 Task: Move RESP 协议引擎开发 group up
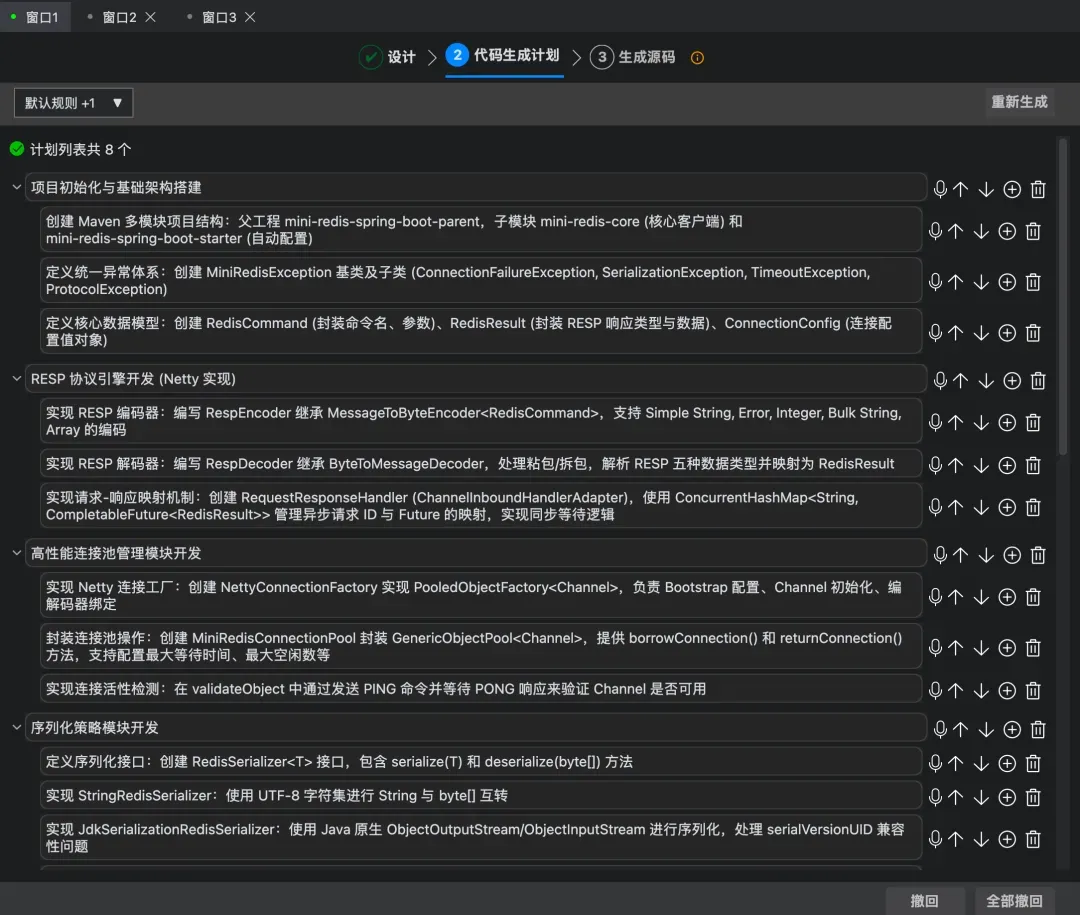pyautogui.click(x=961, y=380)
